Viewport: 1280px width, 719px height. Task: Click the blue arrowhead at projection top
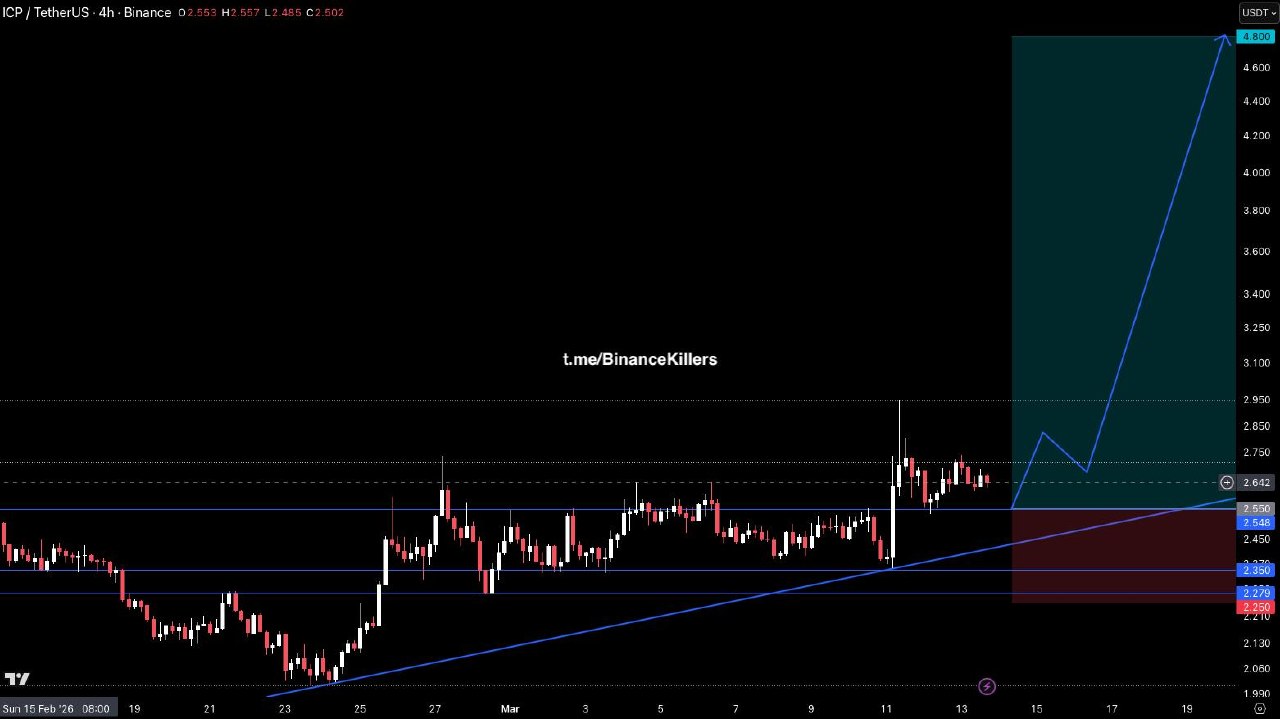tap(1225, 38)
